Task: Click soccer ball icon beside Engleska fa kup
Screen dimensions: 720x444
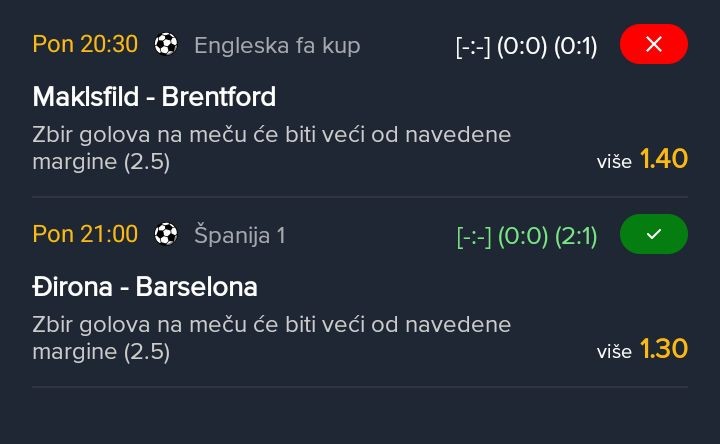Action: pos(166,45)
